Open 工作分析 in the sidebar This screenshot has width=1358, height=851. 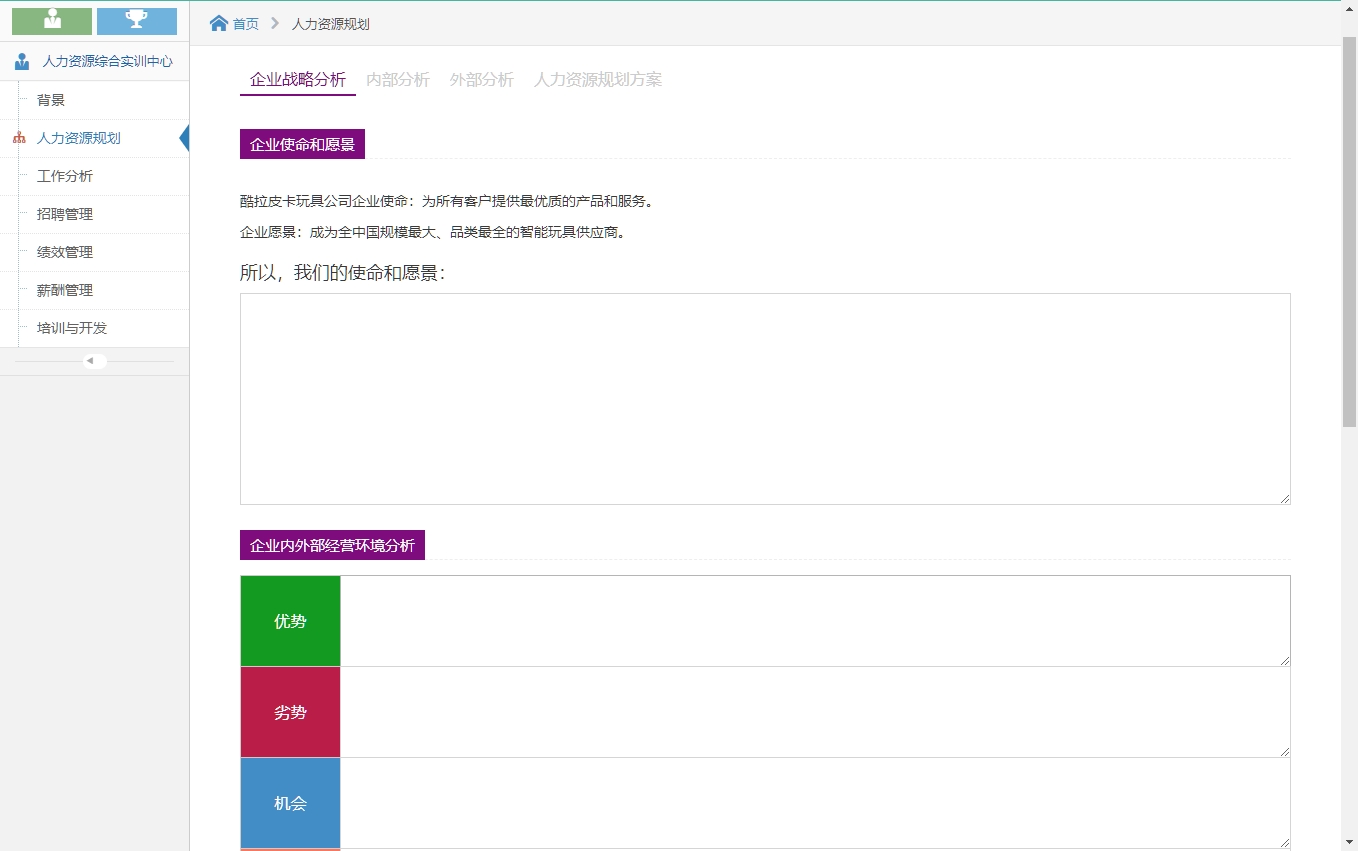65,176
